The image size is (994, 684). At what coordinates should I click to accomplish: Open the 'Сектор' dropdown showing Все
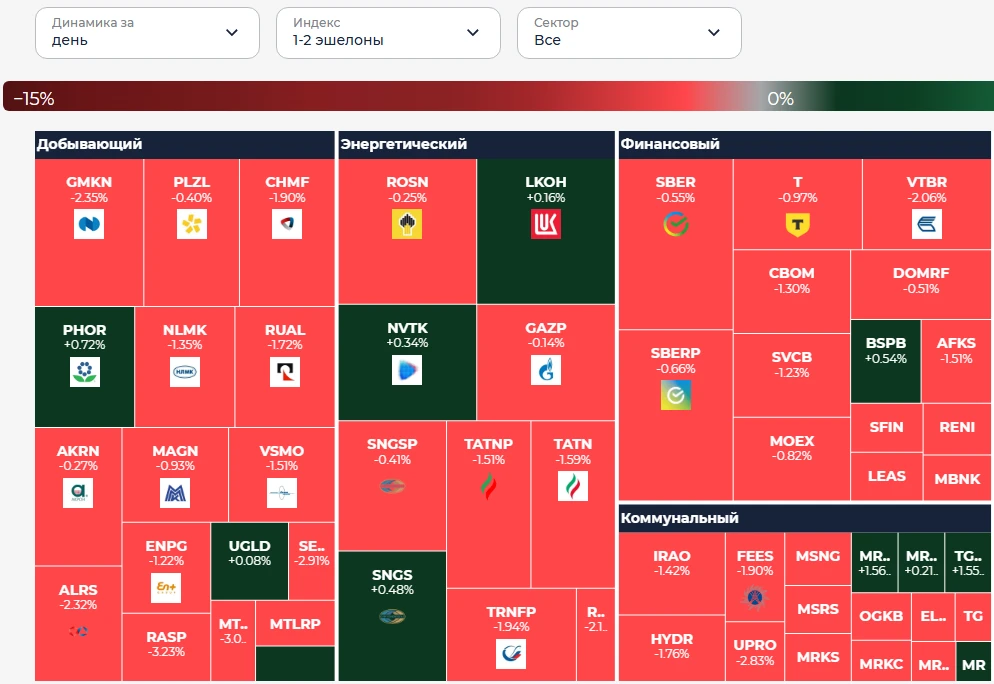click(x=629, y=33)
